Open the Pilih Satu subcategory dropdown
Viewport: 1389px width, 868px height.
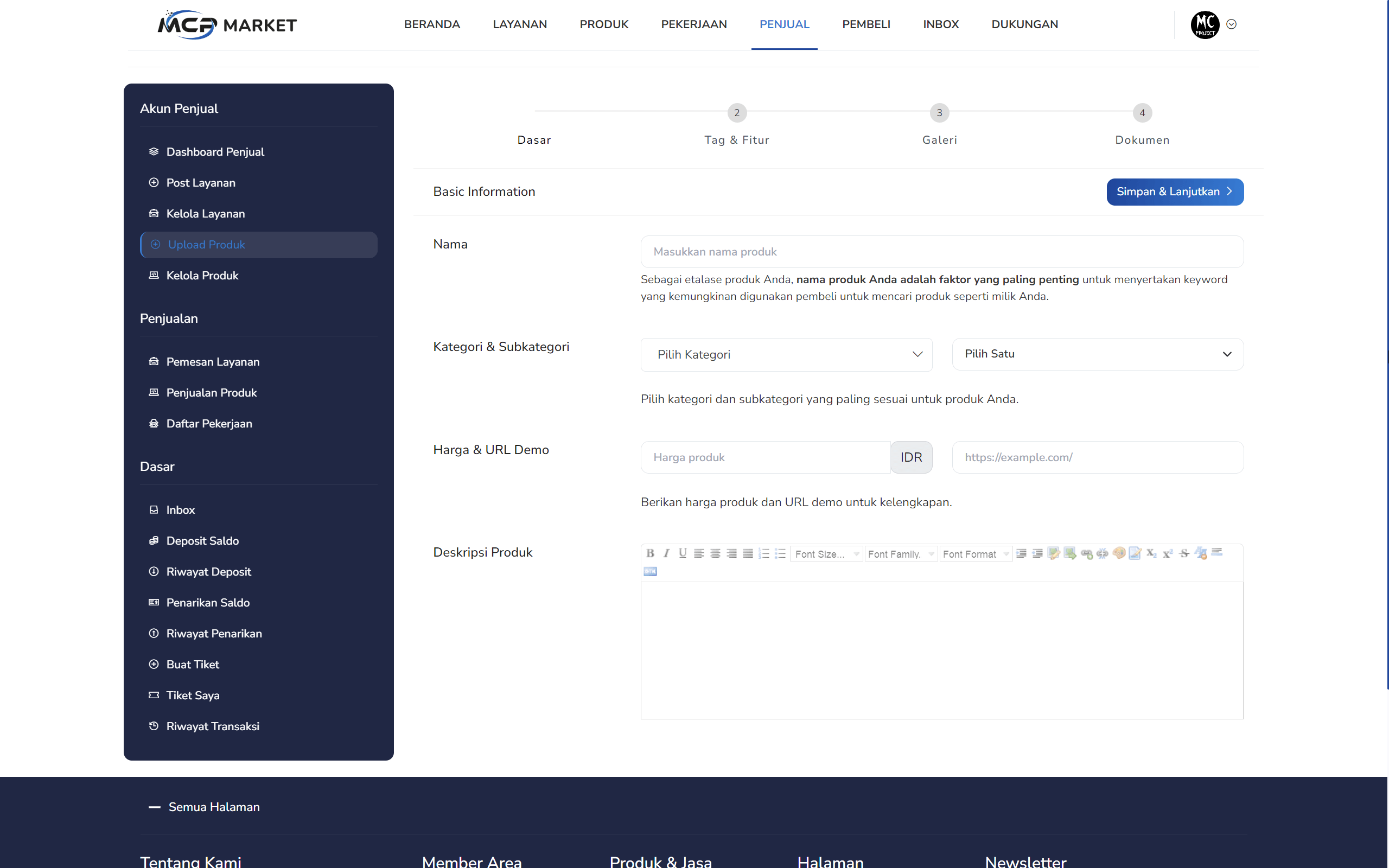pyautogui.click(x=1097, y=354)
